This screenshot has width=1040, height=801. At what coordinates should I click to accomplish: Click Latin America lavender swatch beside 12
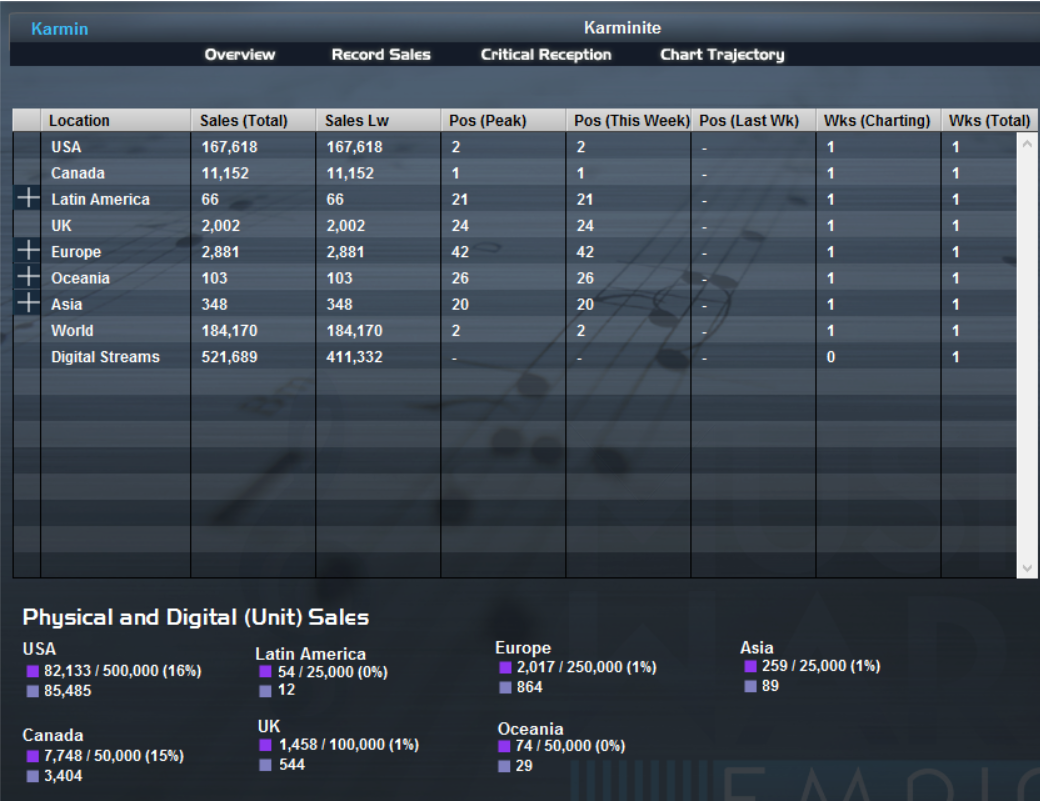coord(265,691)
